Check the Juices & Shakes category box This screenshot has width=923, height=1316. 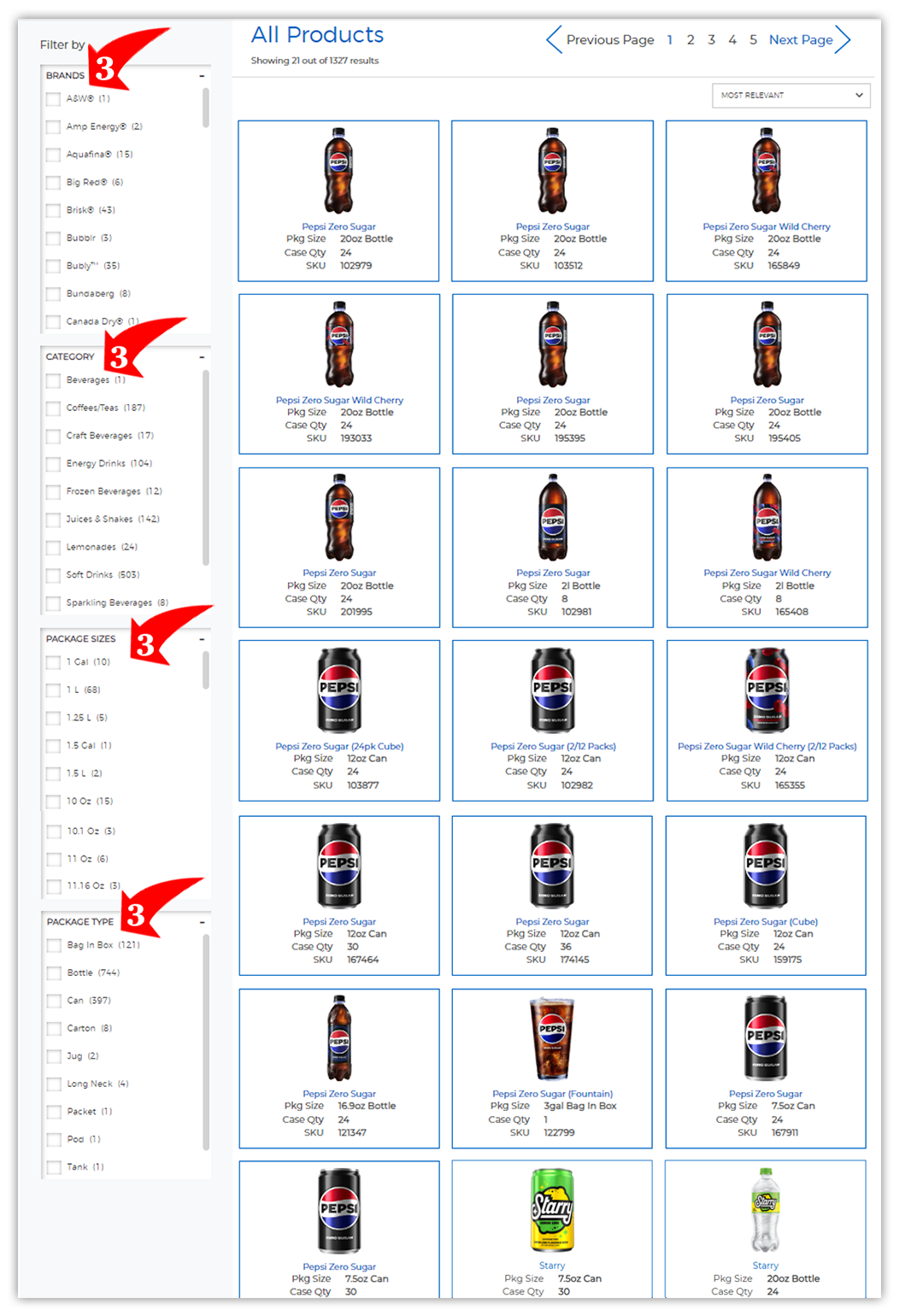pyautogui.click(x=53, y=520)
